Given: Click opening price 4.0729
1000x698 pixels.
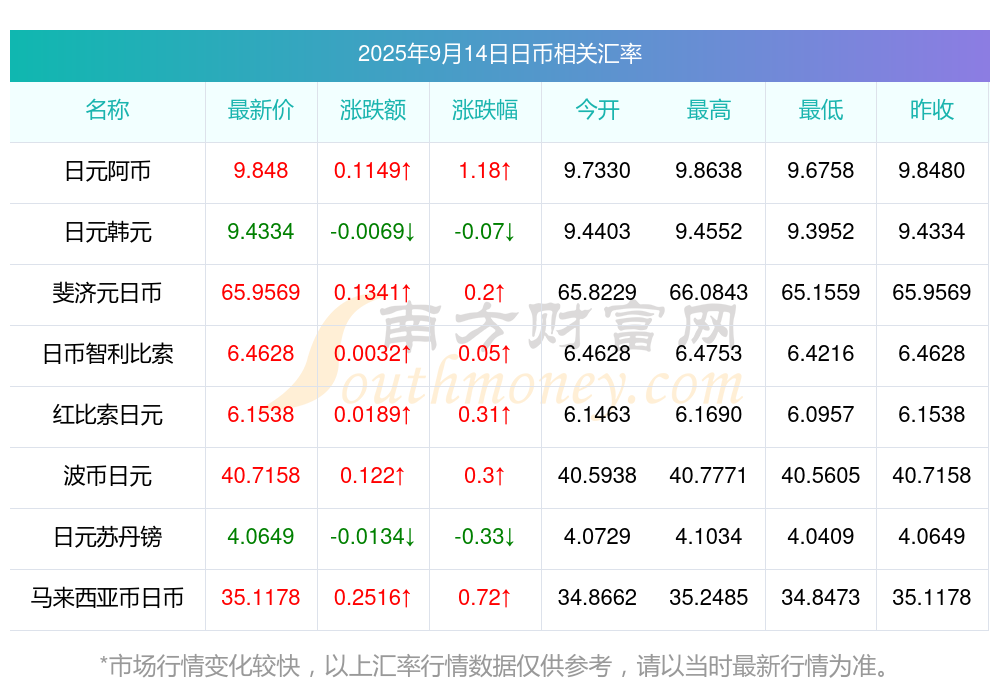Looking at the screenshot, I should (597, 537).
